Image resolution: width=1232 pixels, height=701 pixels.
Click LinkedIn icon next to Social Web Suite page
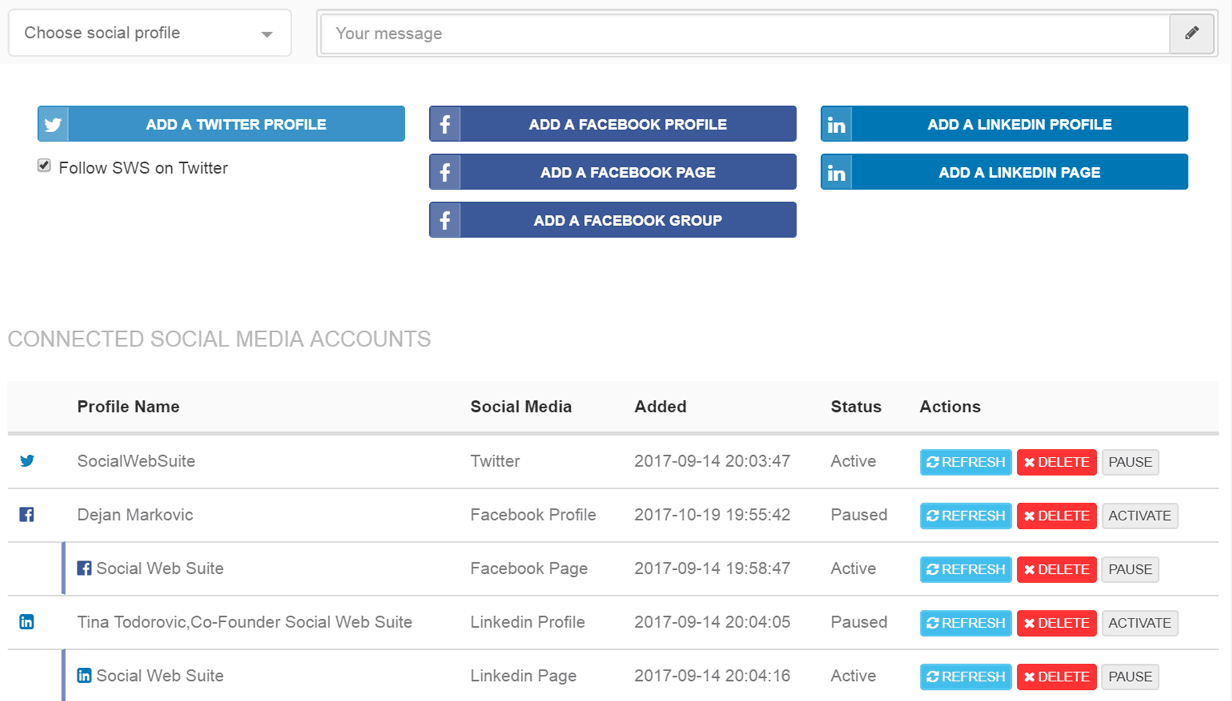click(x=84, y=675)
